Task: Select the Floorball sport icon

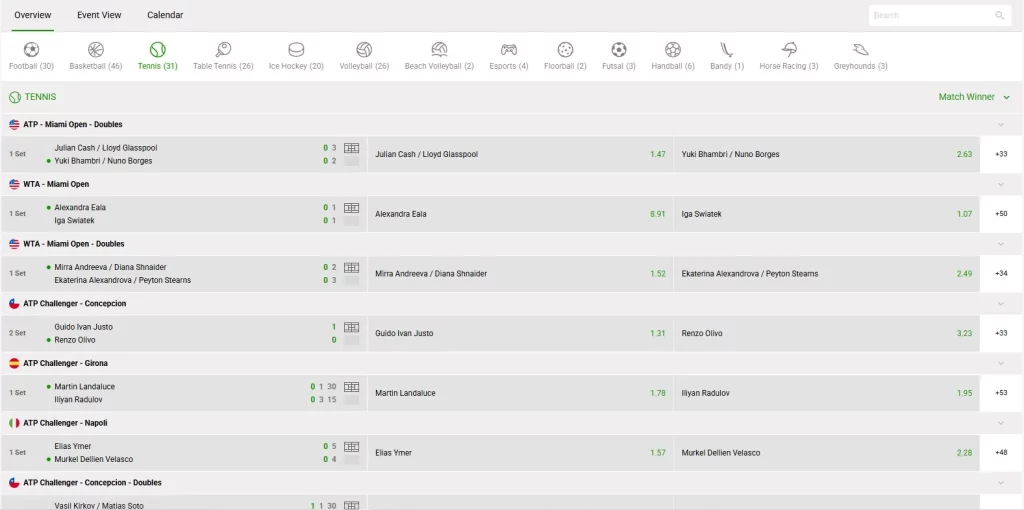Action: (565, 50)
